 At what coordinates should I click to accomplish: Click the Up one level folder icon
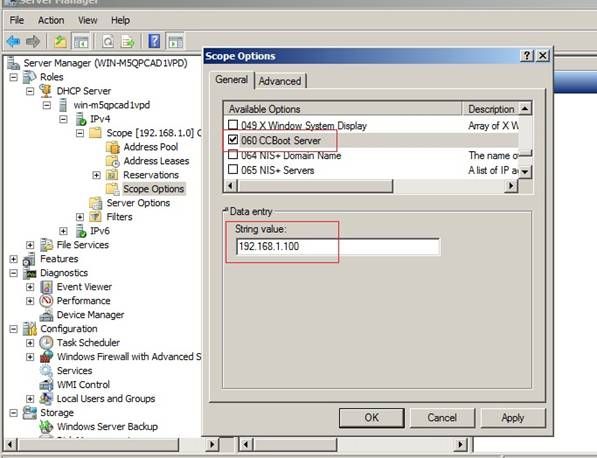click(x=60, y=41)
